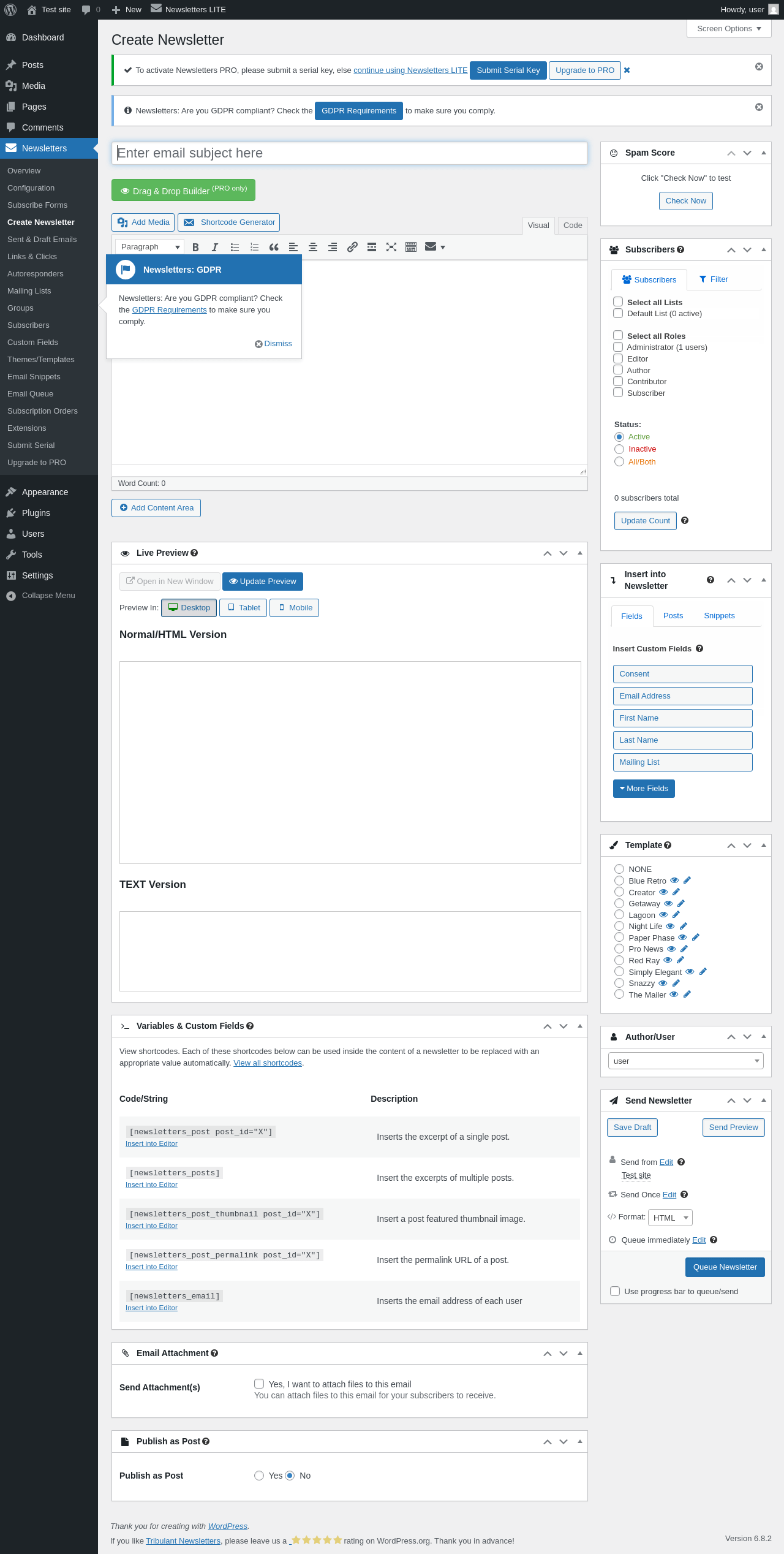The image size is (784, 1554).
Task: Collapse the Live Preview panel toggle
Action: pyautogui.click(x=579, y=553)
